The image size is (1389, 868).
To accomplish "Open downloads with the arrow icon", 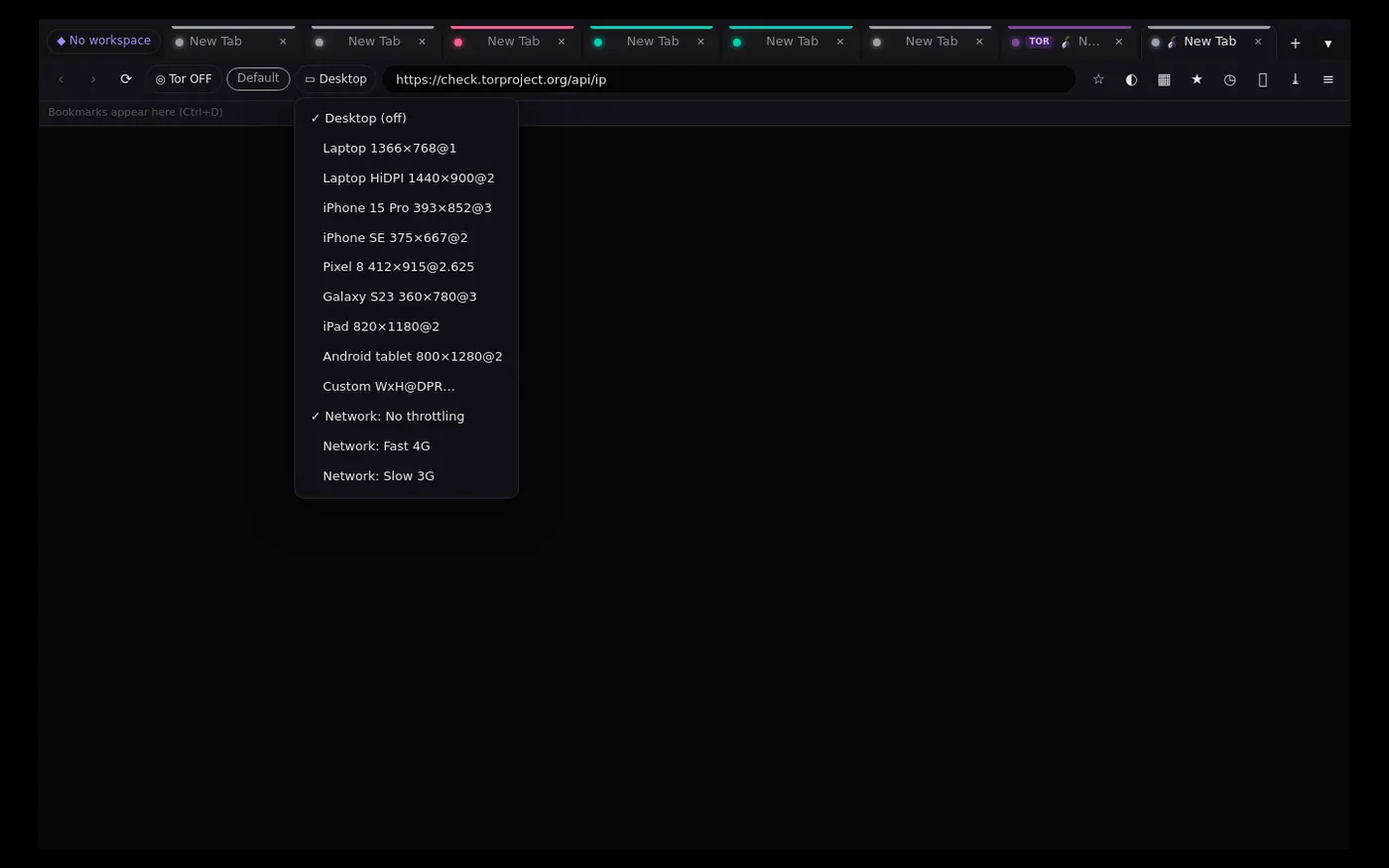I will pos(1295,79).
